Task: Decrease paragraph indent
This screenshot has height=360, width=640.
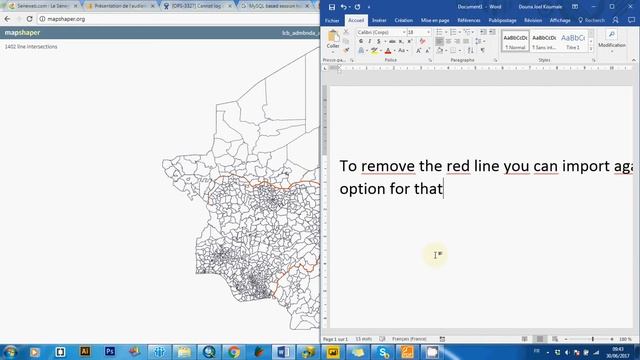Action: pos(483,32)
